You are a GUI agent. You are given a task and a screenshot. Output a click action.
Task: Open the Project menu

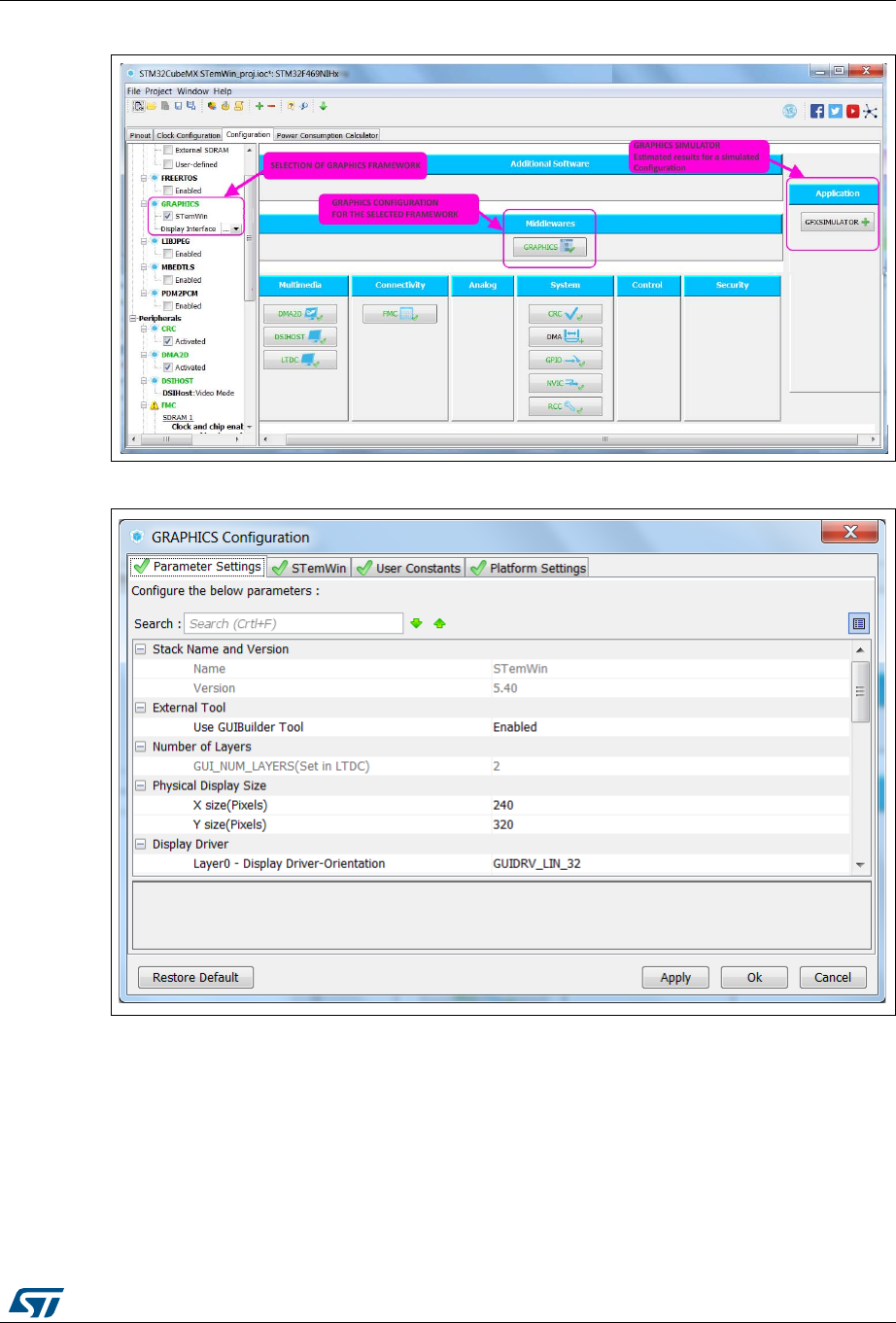(x=158, y=91)
